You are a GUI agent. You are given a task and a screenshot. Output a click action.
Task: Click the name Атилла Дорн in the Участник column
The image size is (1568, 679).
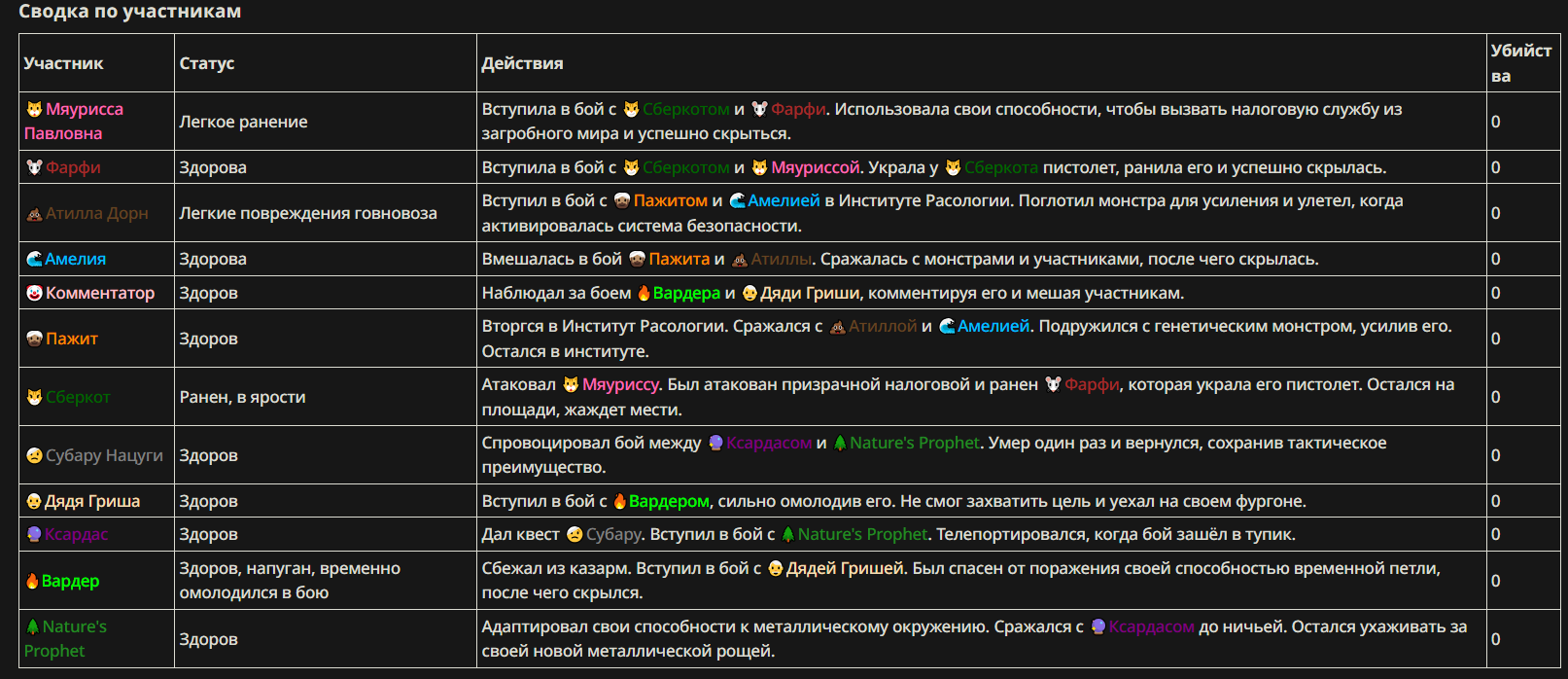(97, 213)
